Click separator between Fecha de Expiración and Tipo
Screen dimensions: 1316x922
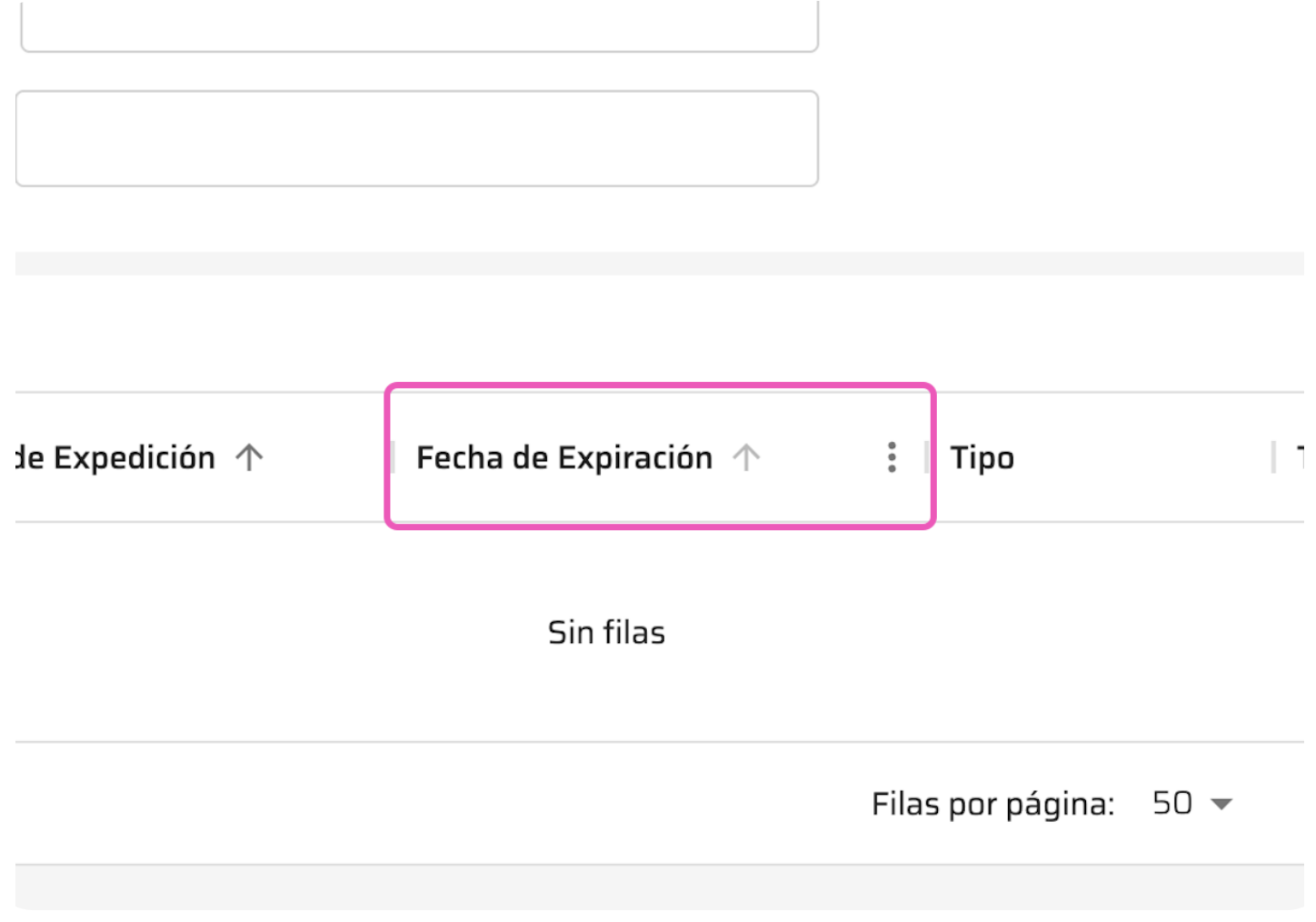[926, 457]
